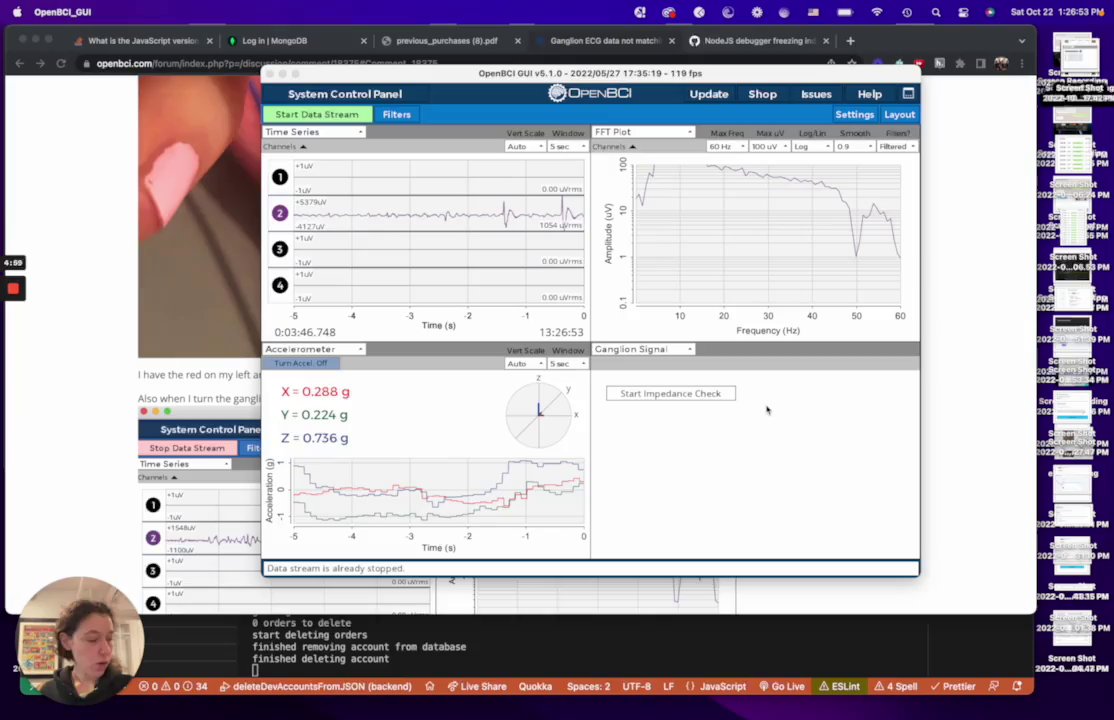Open the Chrome three-dot menu

1022,63
